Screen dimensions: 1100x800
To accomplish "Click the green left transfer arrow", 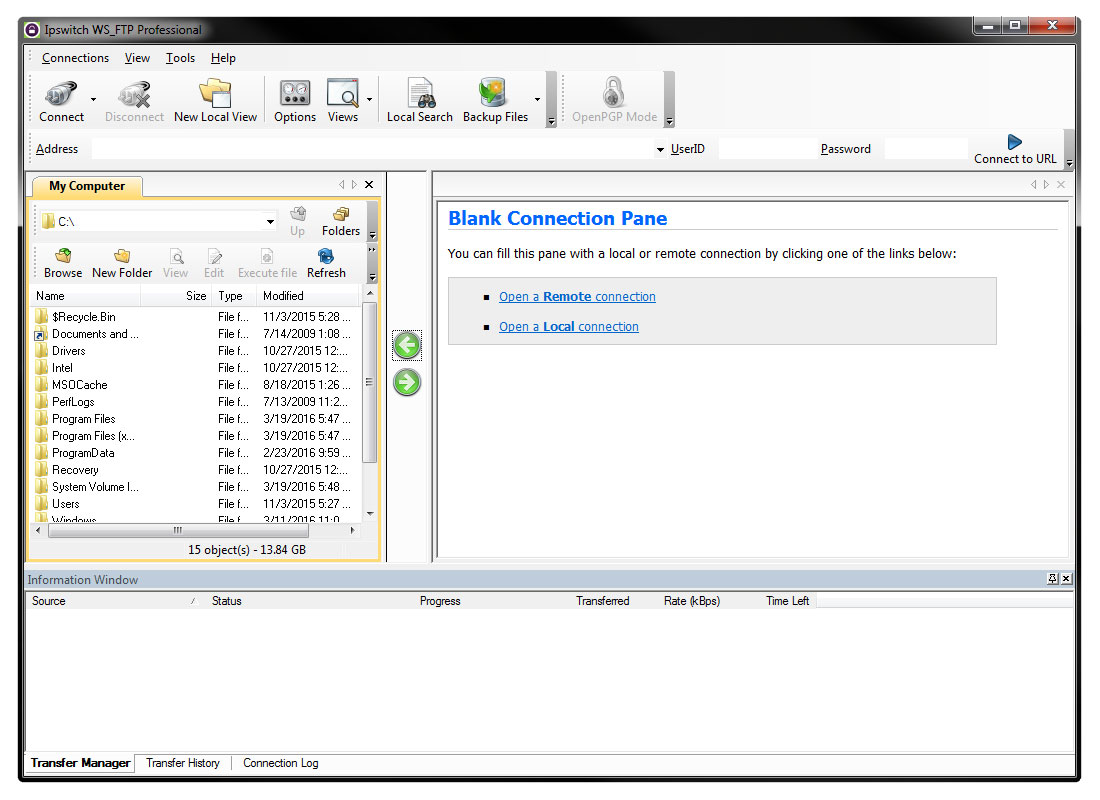I will click(x=407, y=345).
